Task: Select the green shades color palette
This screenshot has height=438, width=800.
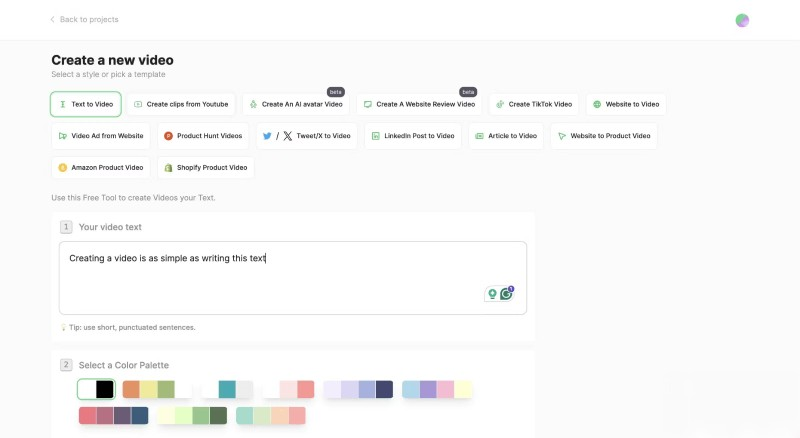Action: [192, 415]
